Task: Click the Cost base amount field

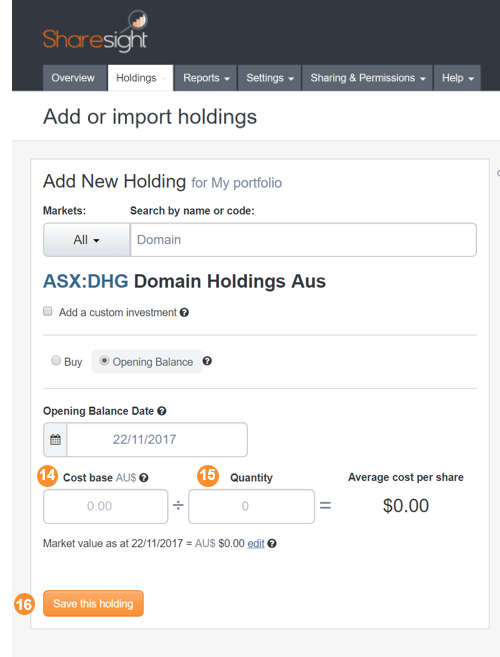Action: 106,506
